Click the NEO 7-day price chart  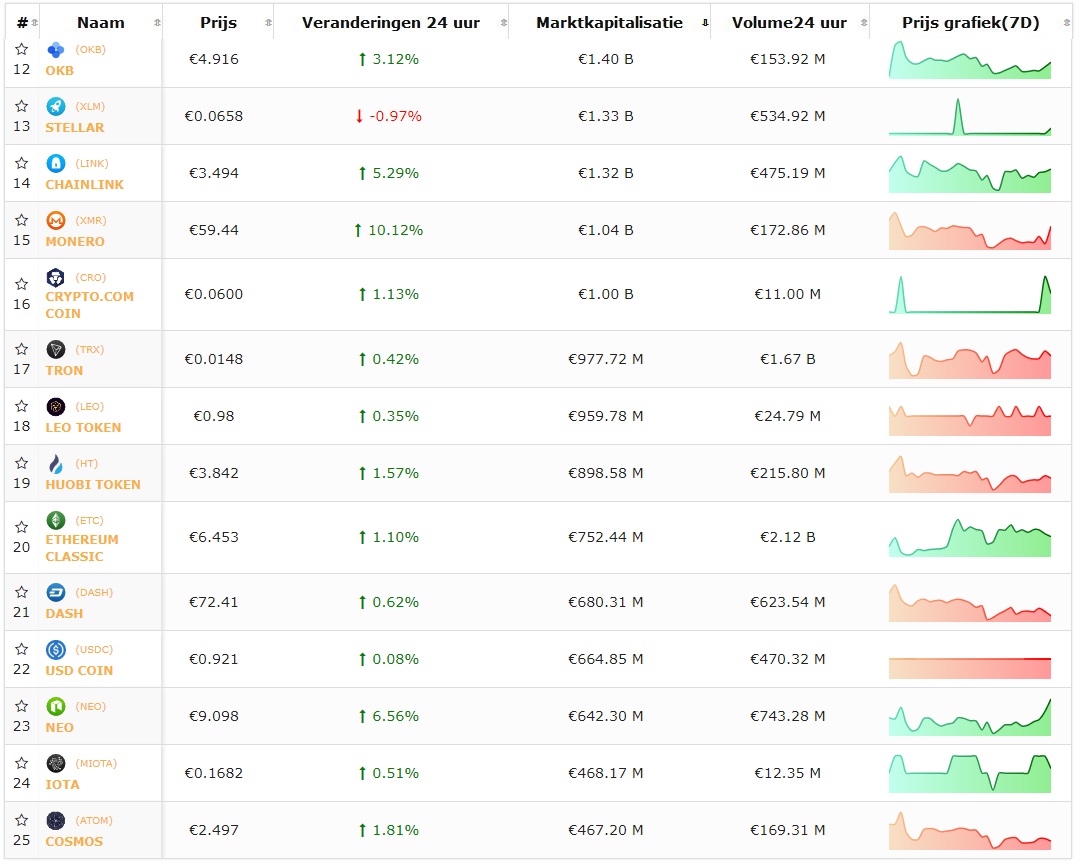tap(969, 717)
